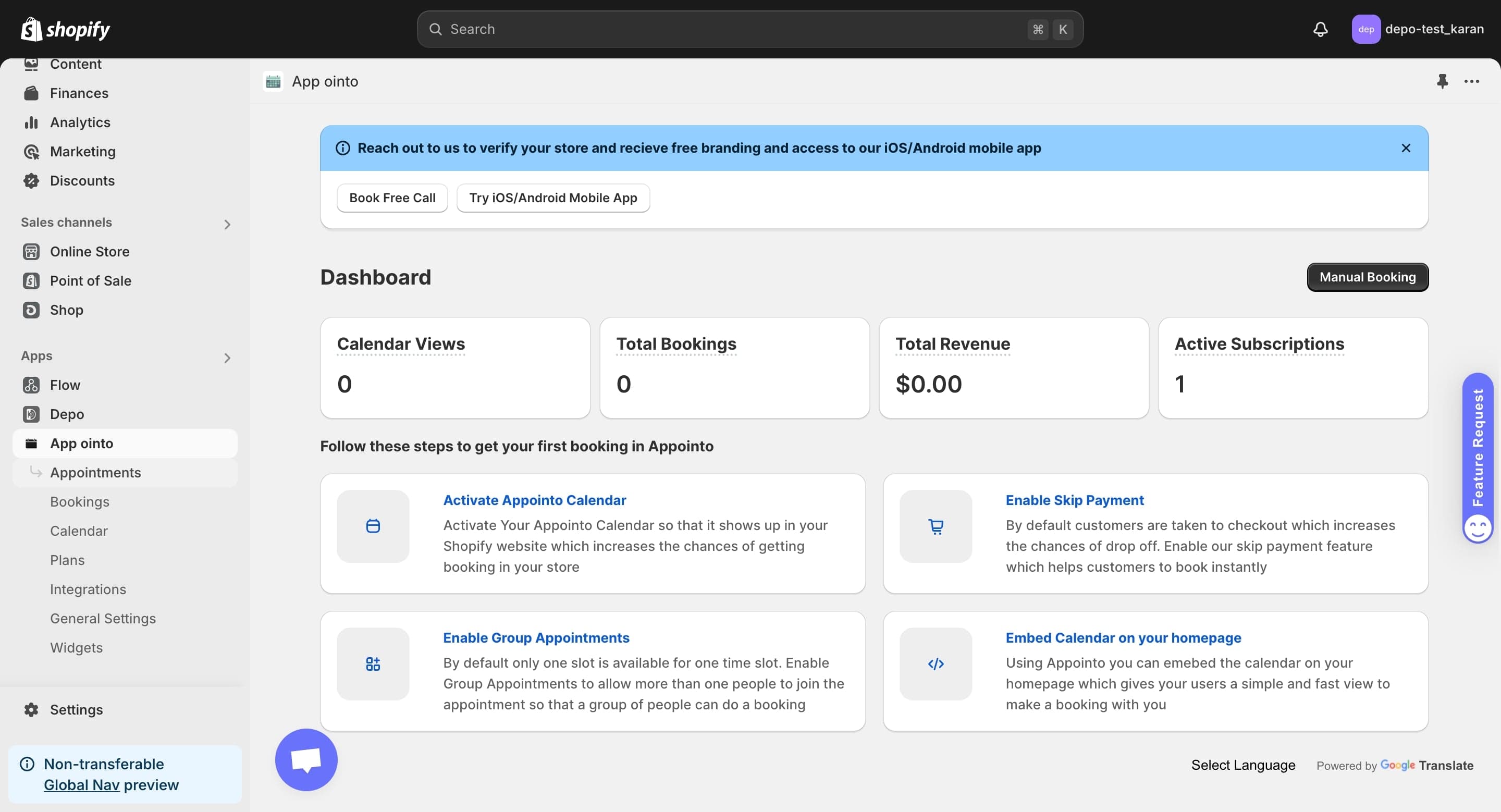Click the Book Free Call button
1501x812 pixels.
[392, 198]
